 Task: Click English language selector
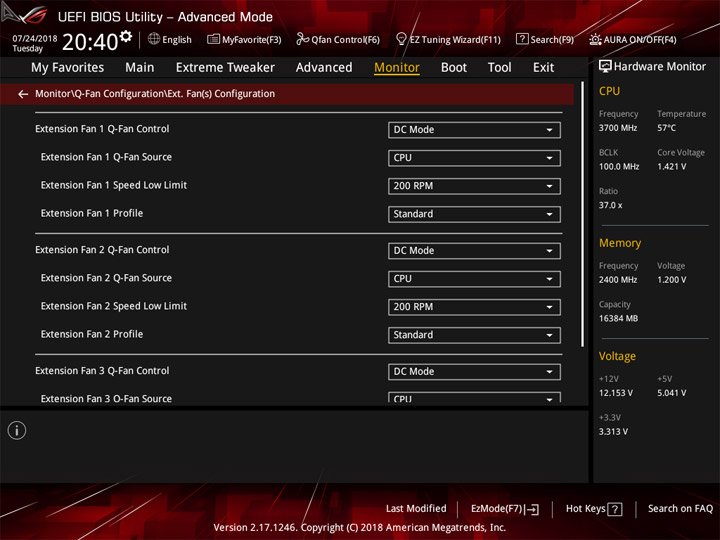pos(170,39)
